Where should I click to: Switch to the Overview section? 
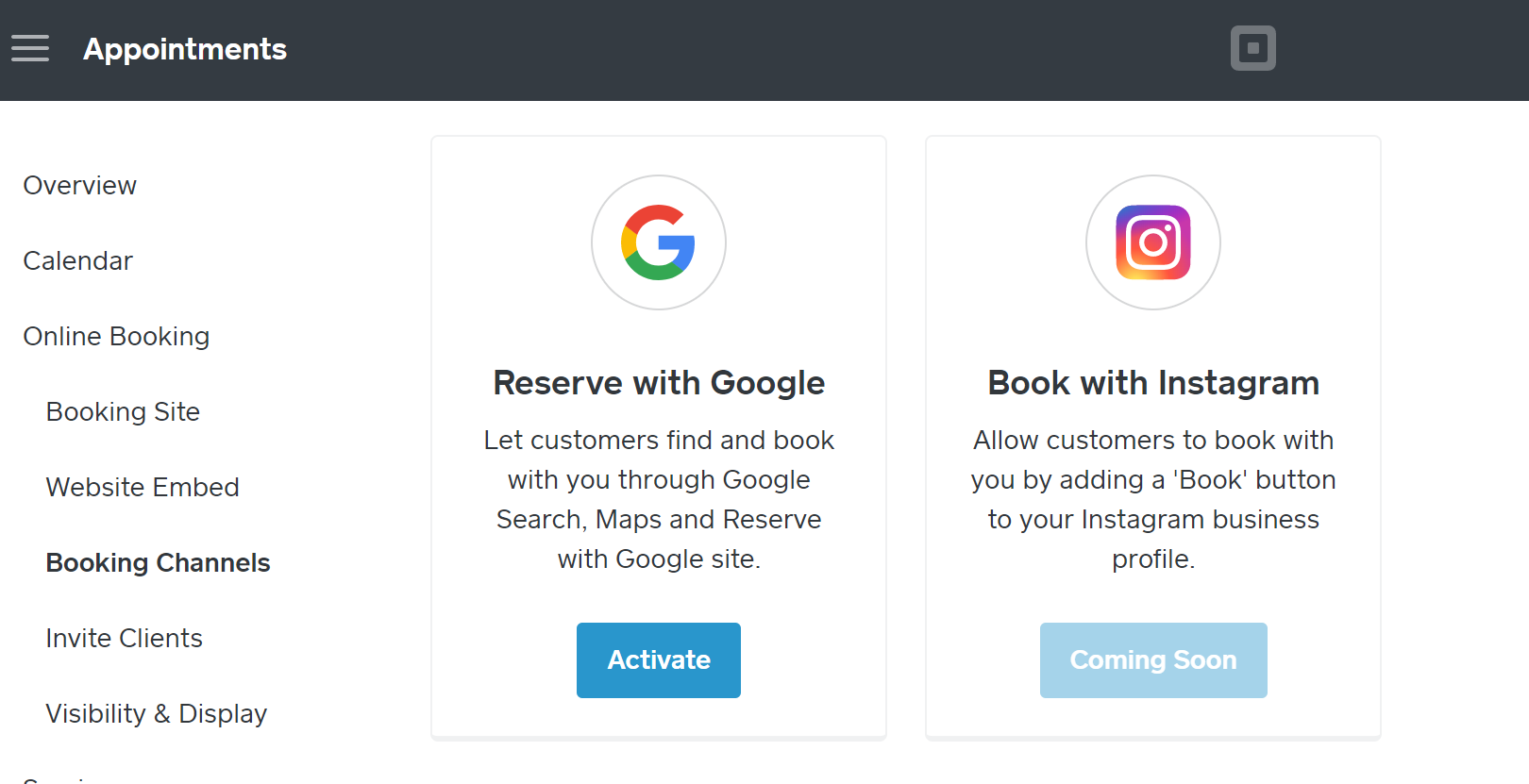(79, 186)
